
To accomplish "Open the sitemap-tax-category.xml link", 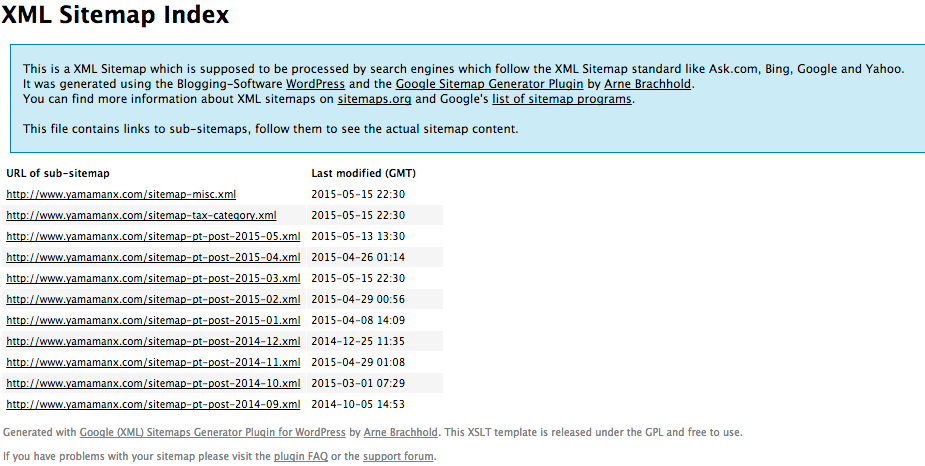I will (x=141, y=215).
